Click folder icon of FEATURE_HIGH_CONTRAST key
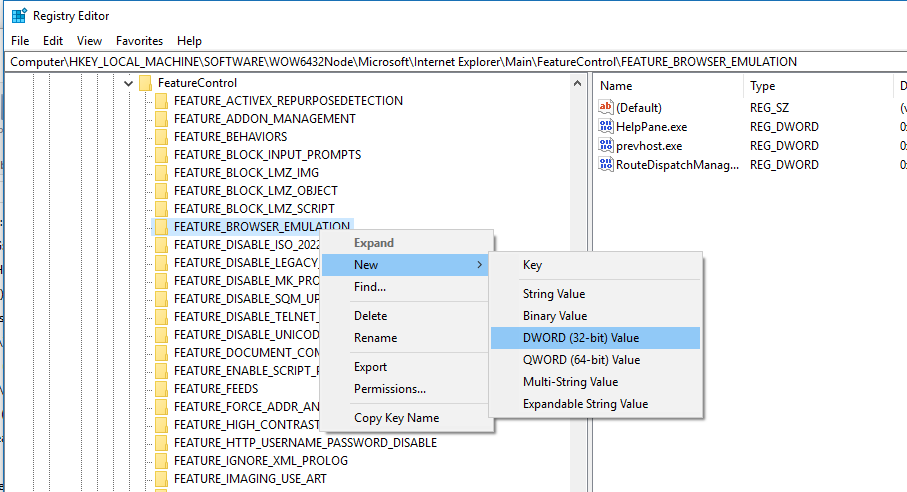The height and width of the screenshot is (492, 907). click(161, 424)
